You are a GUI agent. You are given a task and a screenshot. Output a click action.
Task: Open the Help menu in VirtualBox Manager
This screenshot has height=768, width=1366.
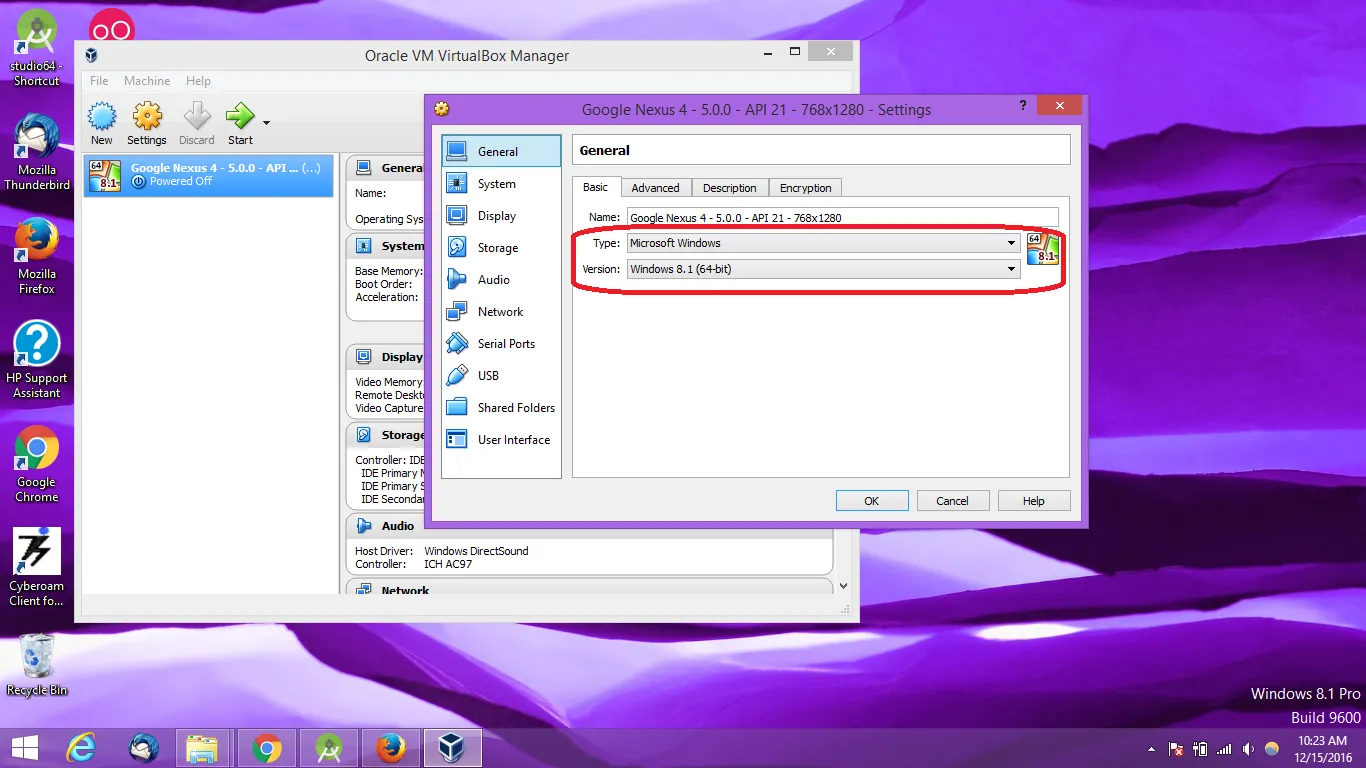pyautogui.click(x=198, y=81)
